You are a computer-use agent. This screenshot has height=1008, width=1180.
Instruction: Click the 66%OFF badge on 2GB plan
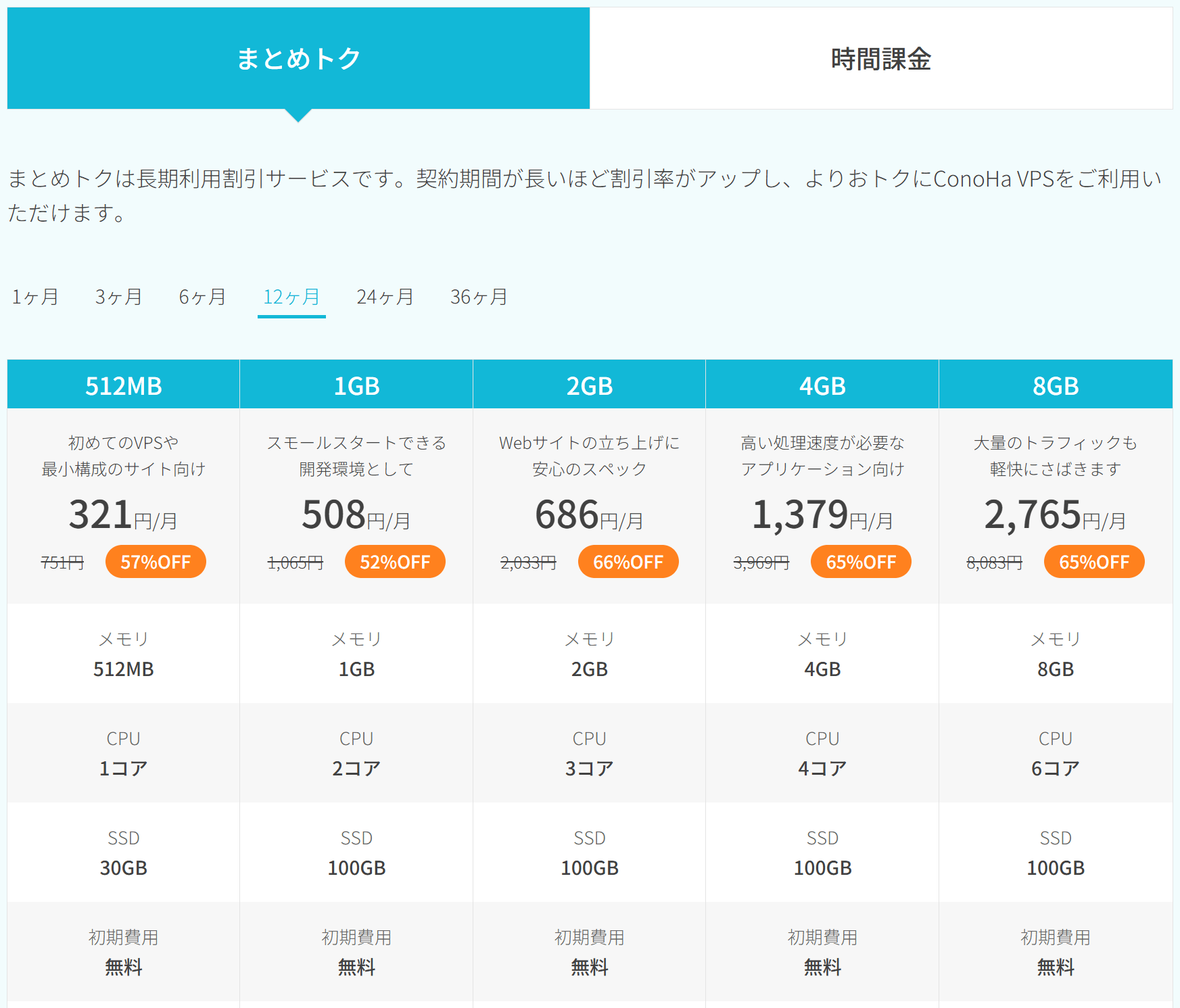628,562
